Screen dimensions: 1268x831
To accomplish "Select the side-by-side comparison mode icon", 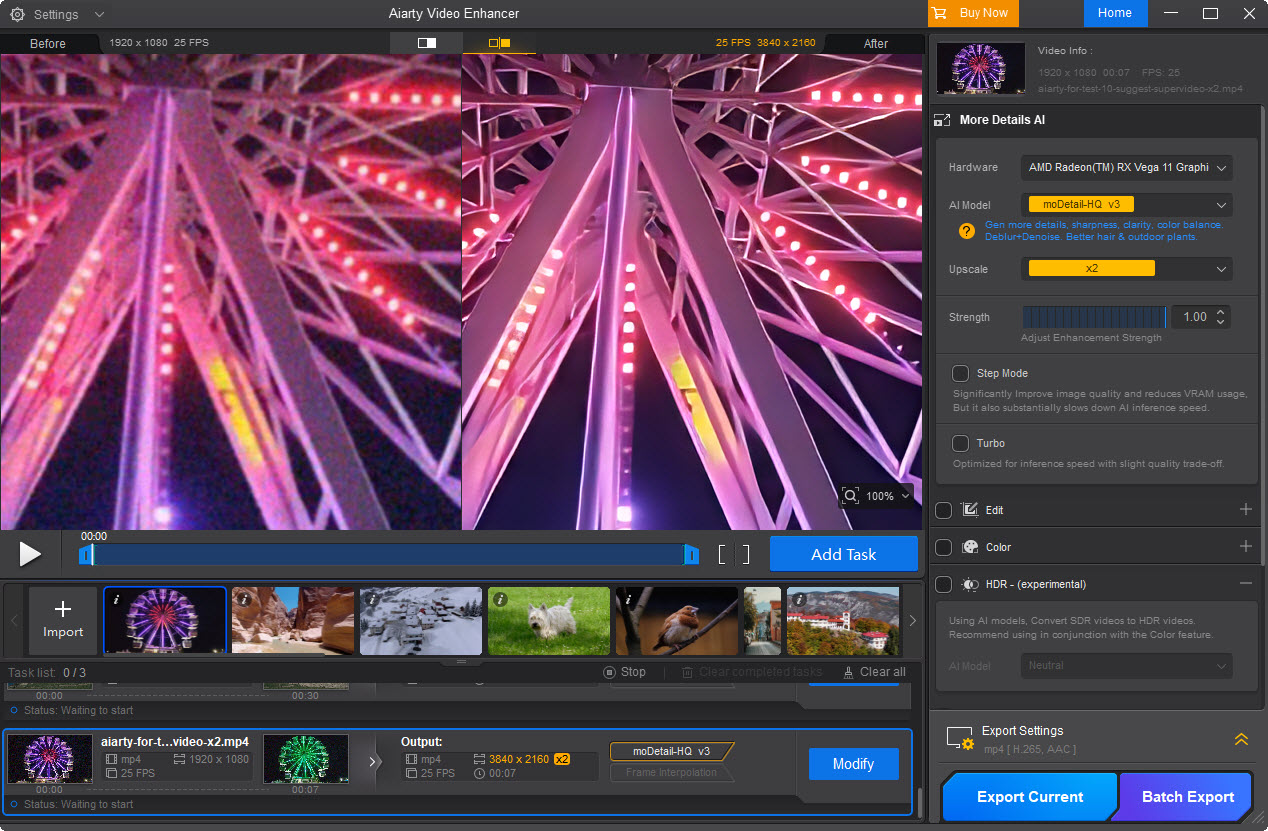I will pos(499,43).
